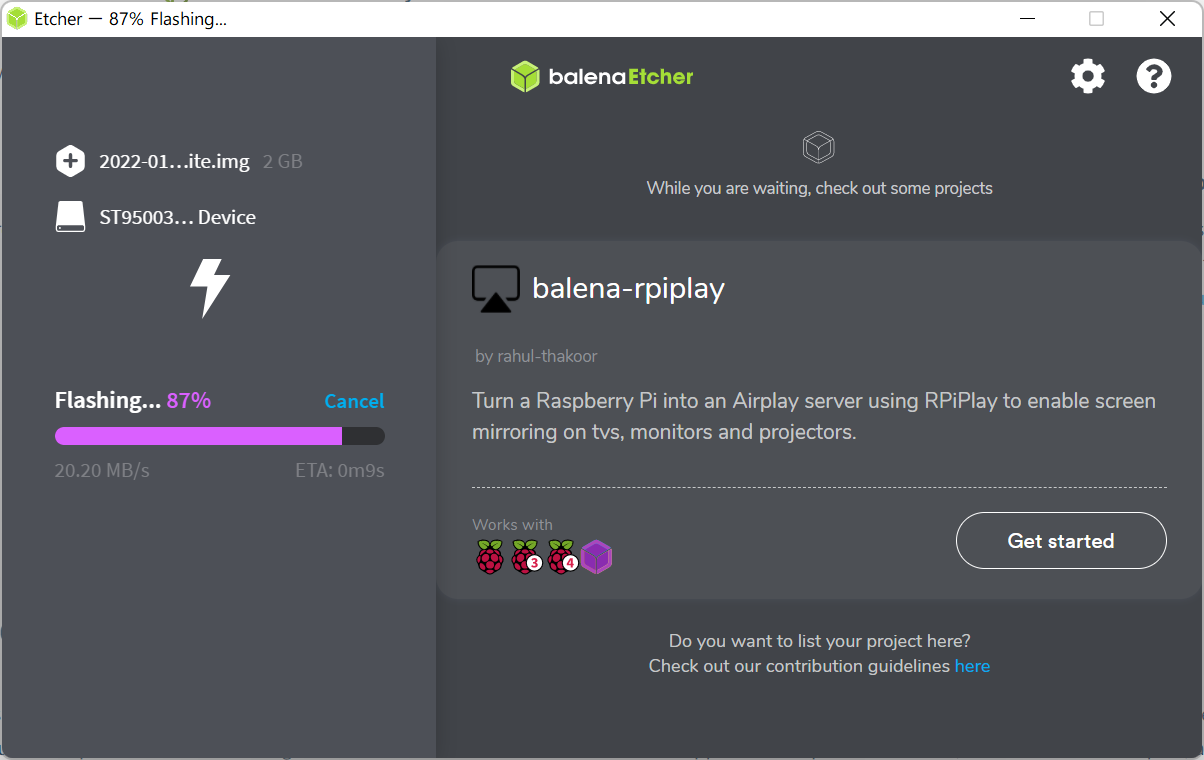Click the balenaEtcher logo
1204x760 pixels.
click(x=602, y=77)
